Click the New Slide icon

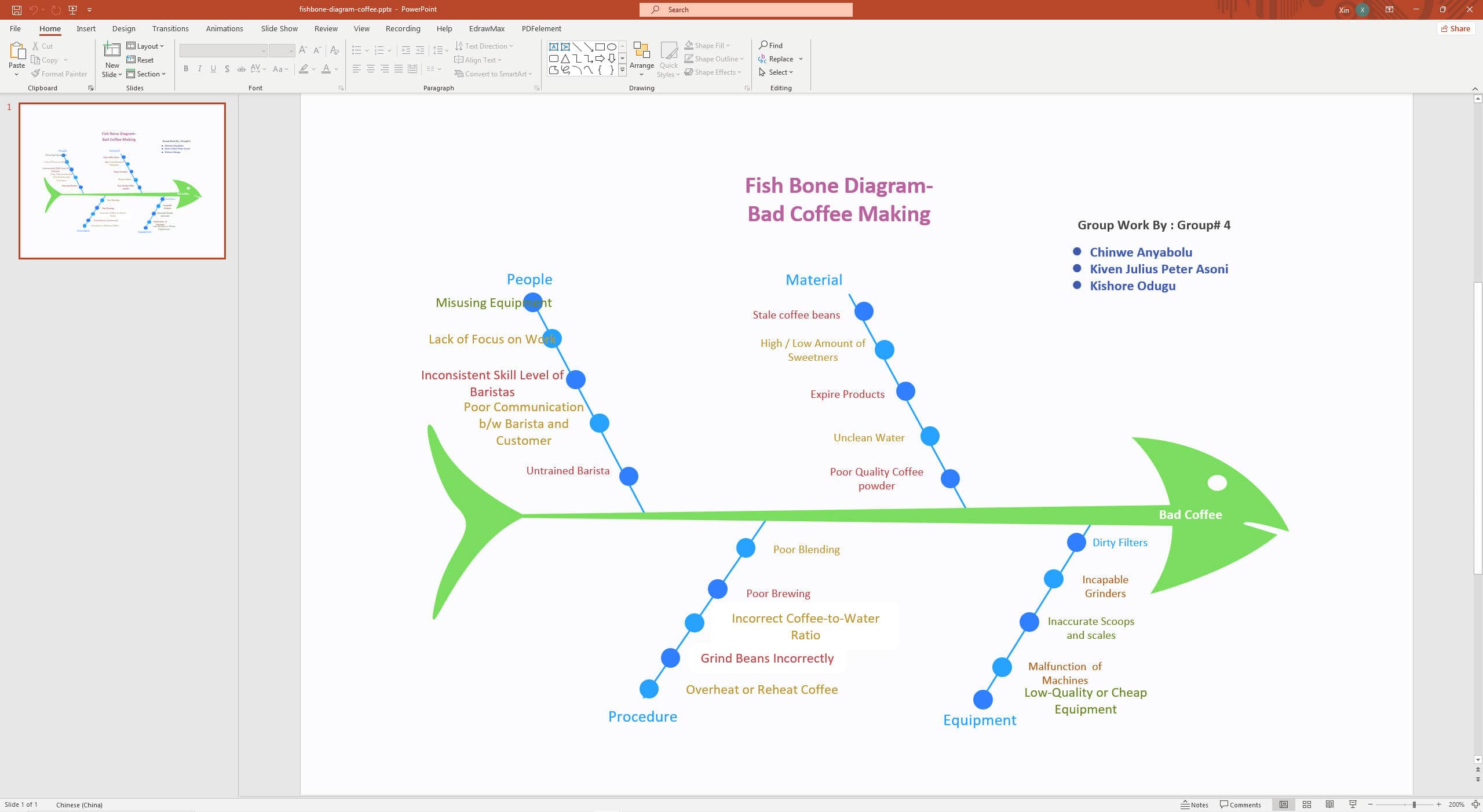pyautogui.click(x=112, y=51)
